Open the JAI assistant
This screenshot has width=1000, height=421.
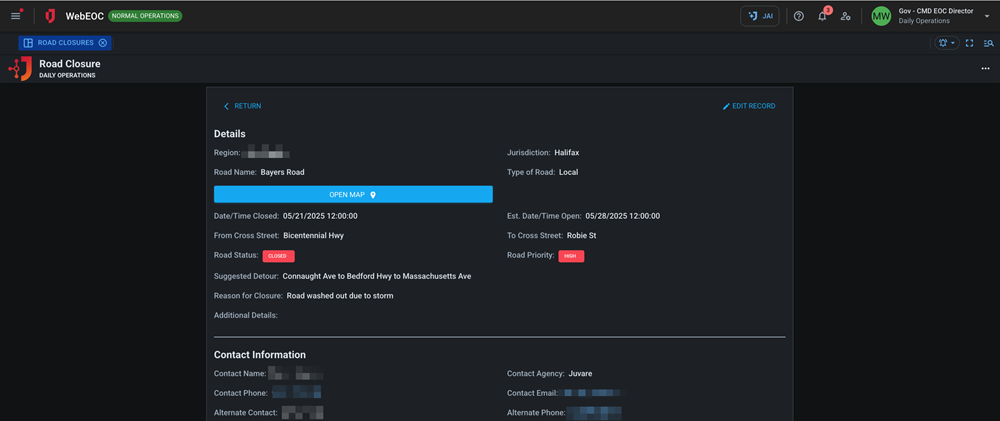760,16
